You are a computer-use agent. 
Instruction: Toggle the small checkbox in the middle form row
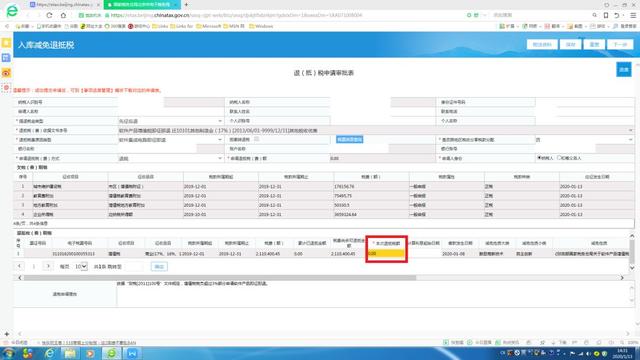coord(256,139)
